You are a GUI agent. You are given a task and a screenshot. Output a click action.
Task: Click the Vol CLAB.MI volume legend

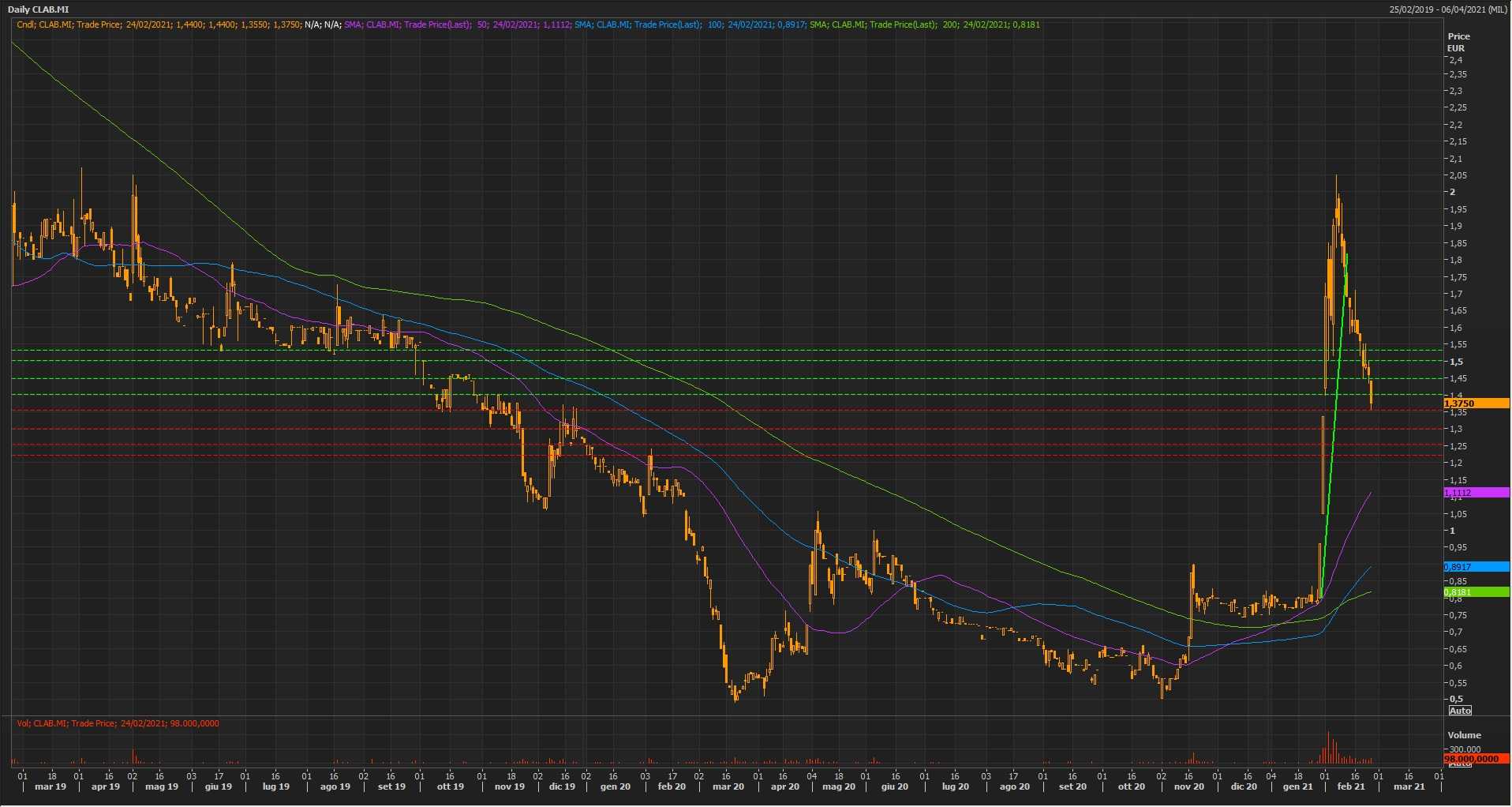coord(118,723)
